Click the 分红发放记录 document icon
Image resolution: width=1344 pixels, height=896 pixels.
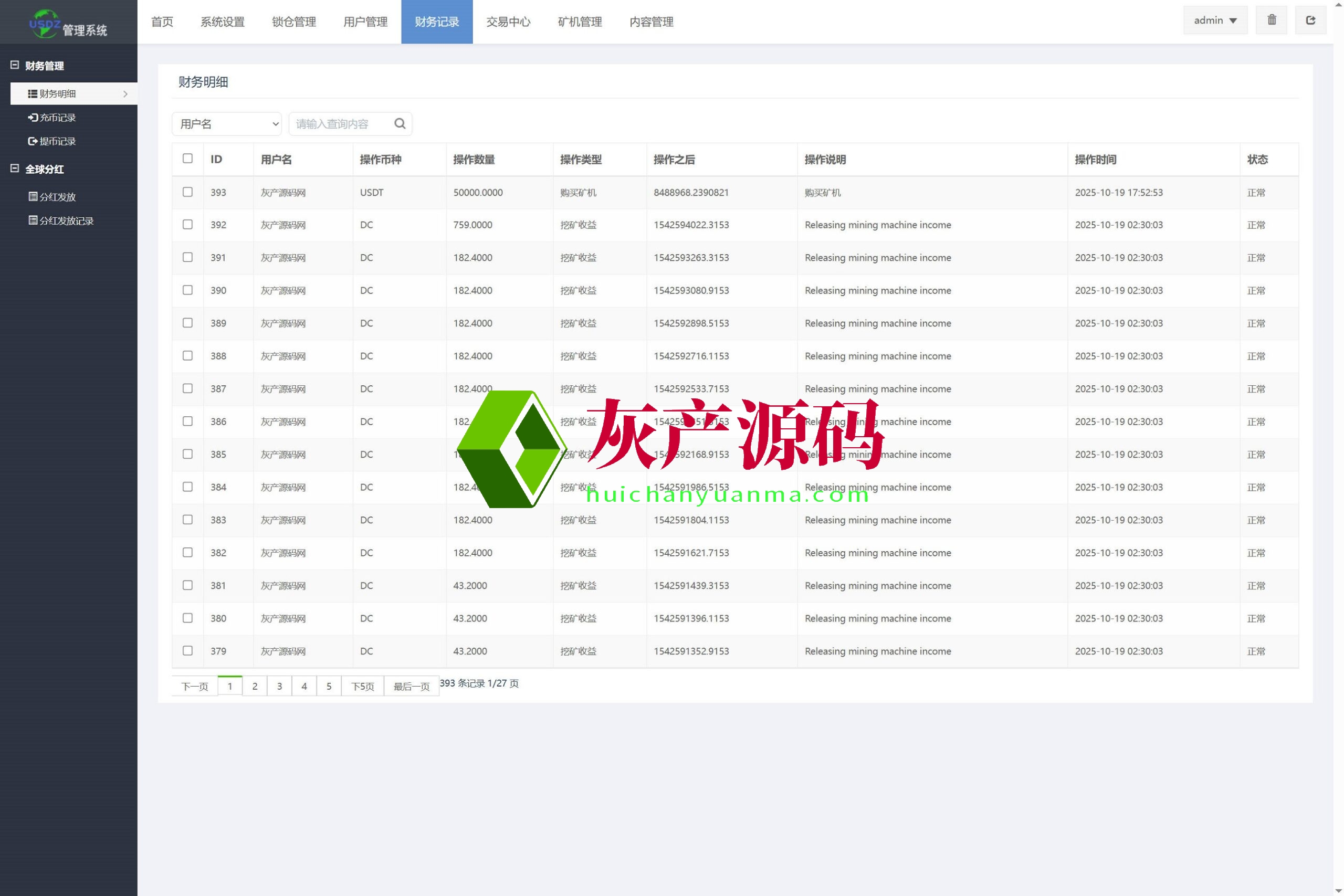[33, 220]
